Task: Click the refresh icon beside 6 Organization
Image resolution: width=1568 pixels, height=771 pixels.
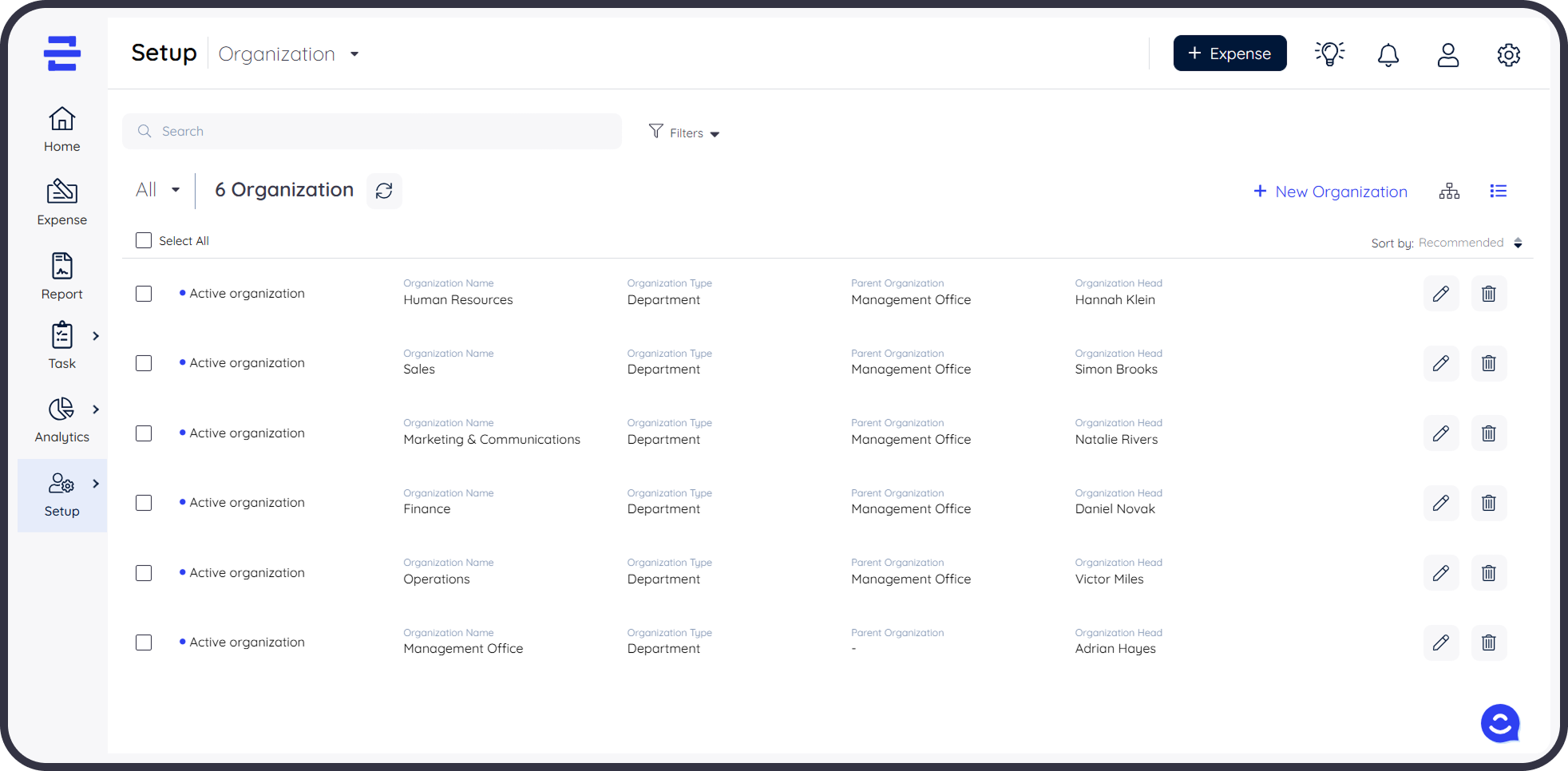Action: coord(384,191)
